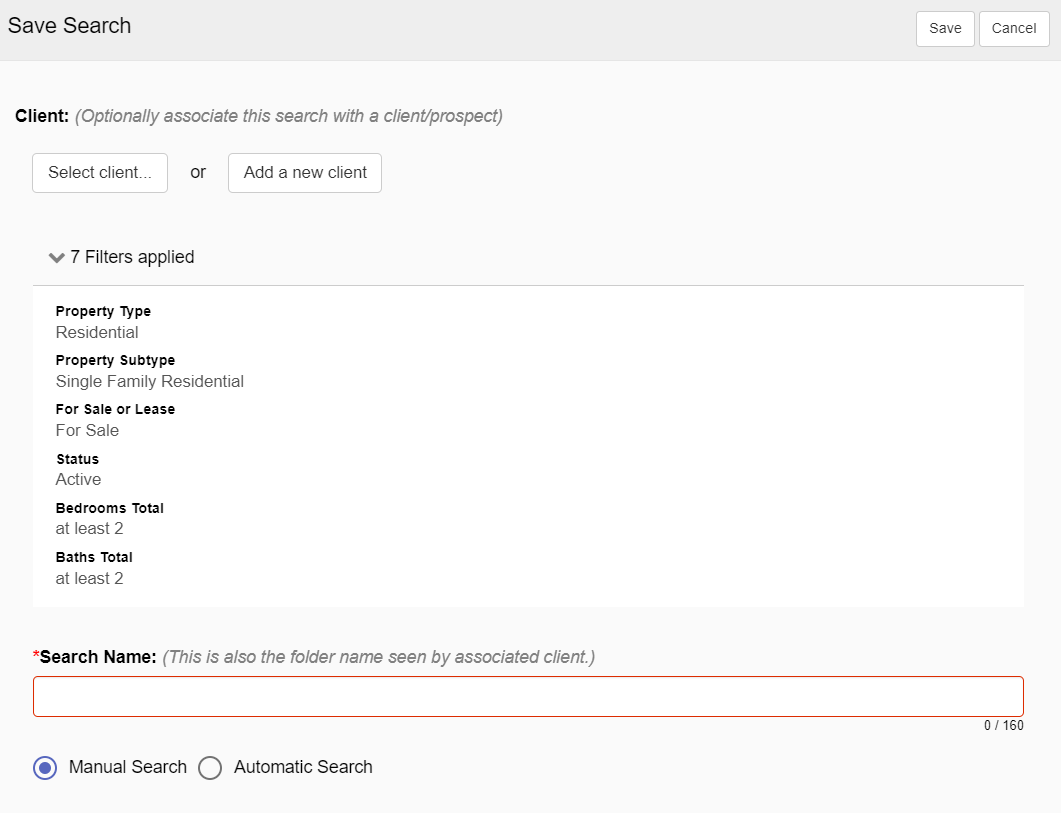Cancel saving the search
1061x813 pixels.
[1013, 28]
